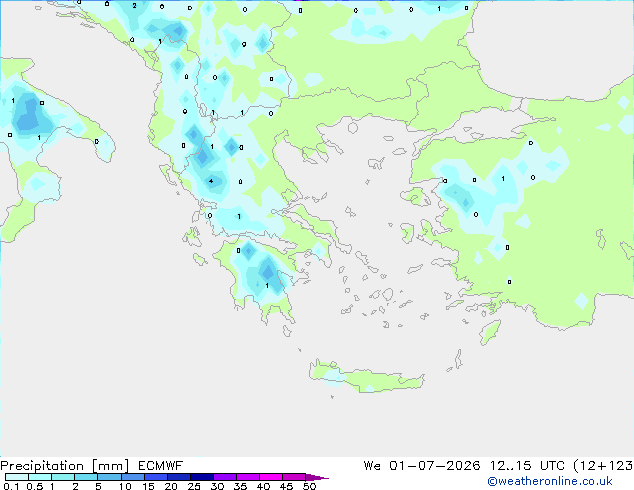
Task: Click the '50' legend scale label
Action: [310, 486]
